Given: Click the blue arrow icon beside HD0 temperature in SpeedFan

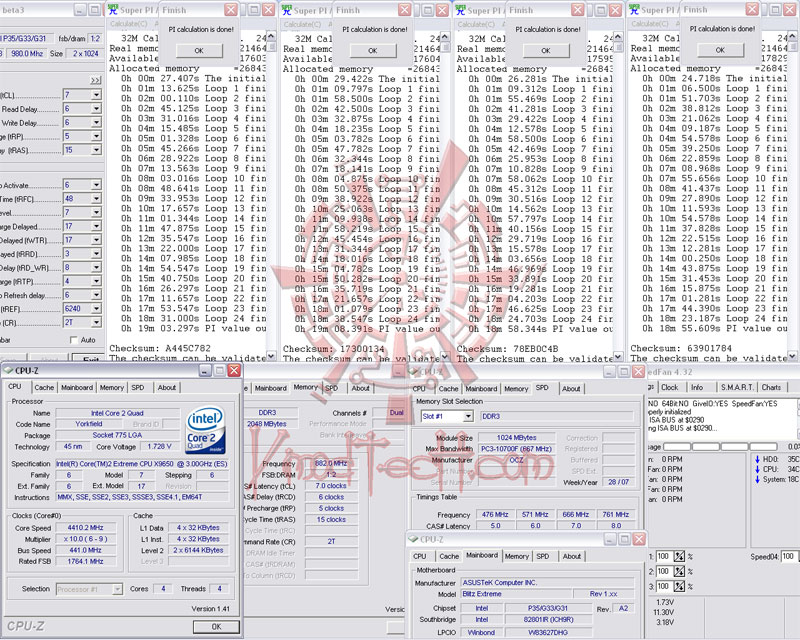Looking at the screenshot, I should pyautogui.click(x=757, y=459).
